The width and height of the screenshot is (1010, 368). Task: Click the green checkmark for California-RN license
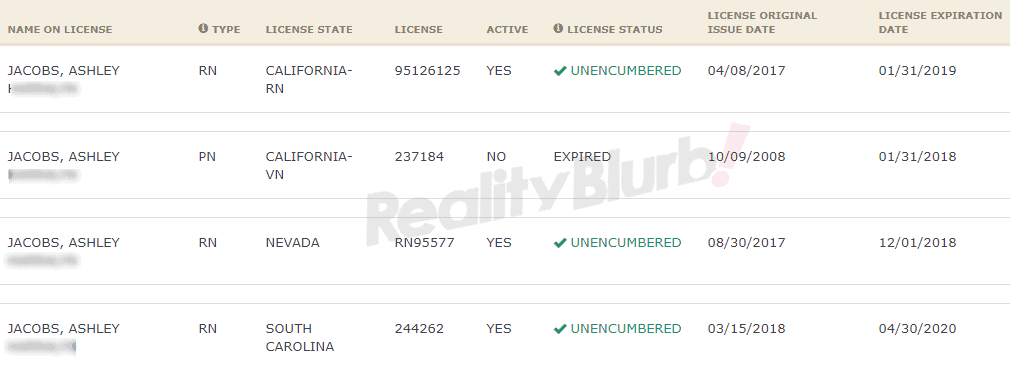click(x=560, y=71)
